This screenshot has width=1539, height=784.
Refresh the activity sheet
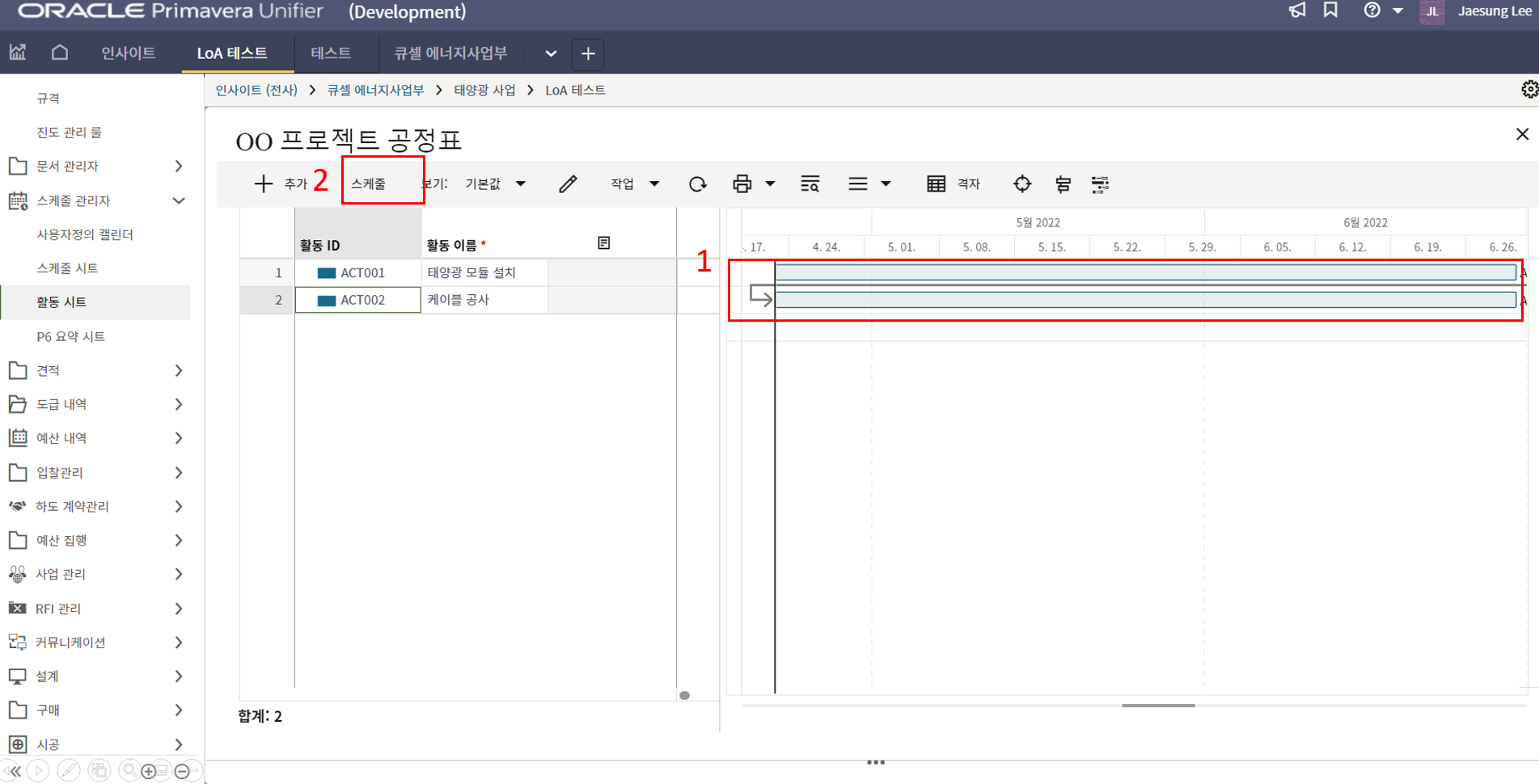697,184
